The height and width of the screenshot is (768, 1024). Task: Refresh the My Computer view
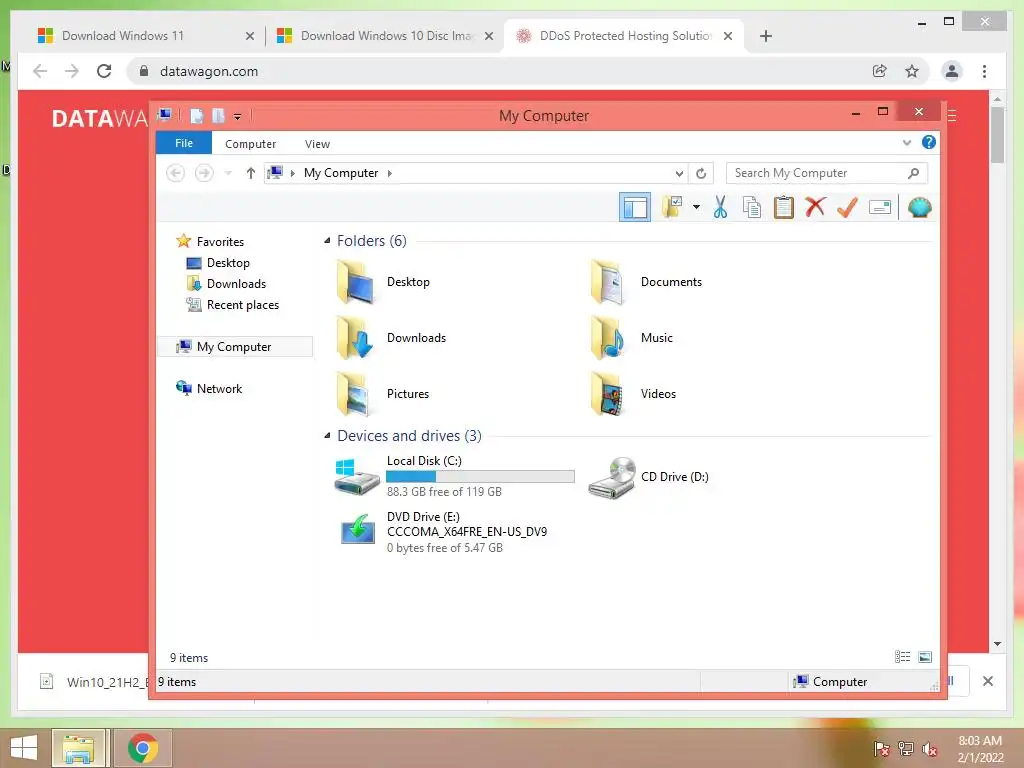click(701, 173)
